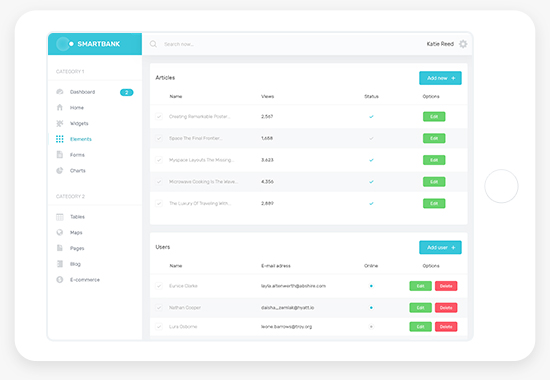The width and height of the screenshot is (550, 380).
Task: Click the search magnifier icon
Action: [153, 44]
